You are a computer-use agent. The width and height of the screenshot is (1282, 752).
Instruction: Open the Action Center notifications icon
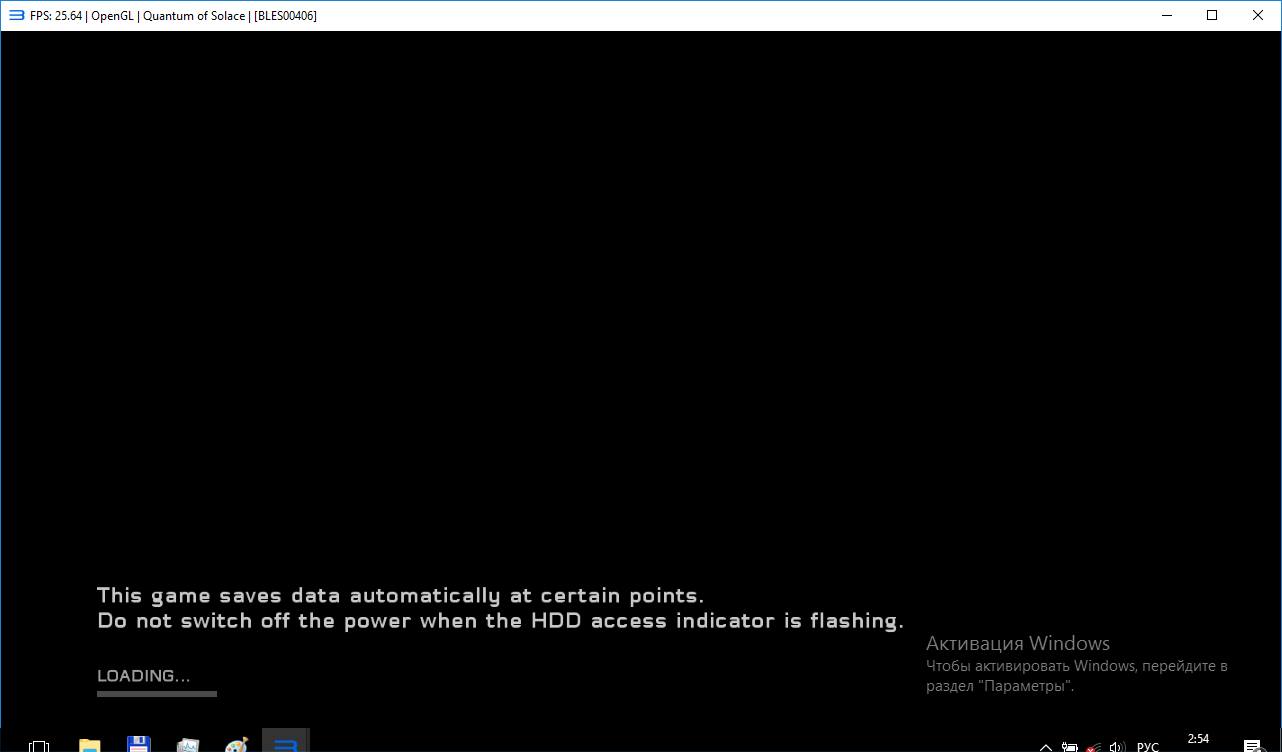tap(1253, 747)
